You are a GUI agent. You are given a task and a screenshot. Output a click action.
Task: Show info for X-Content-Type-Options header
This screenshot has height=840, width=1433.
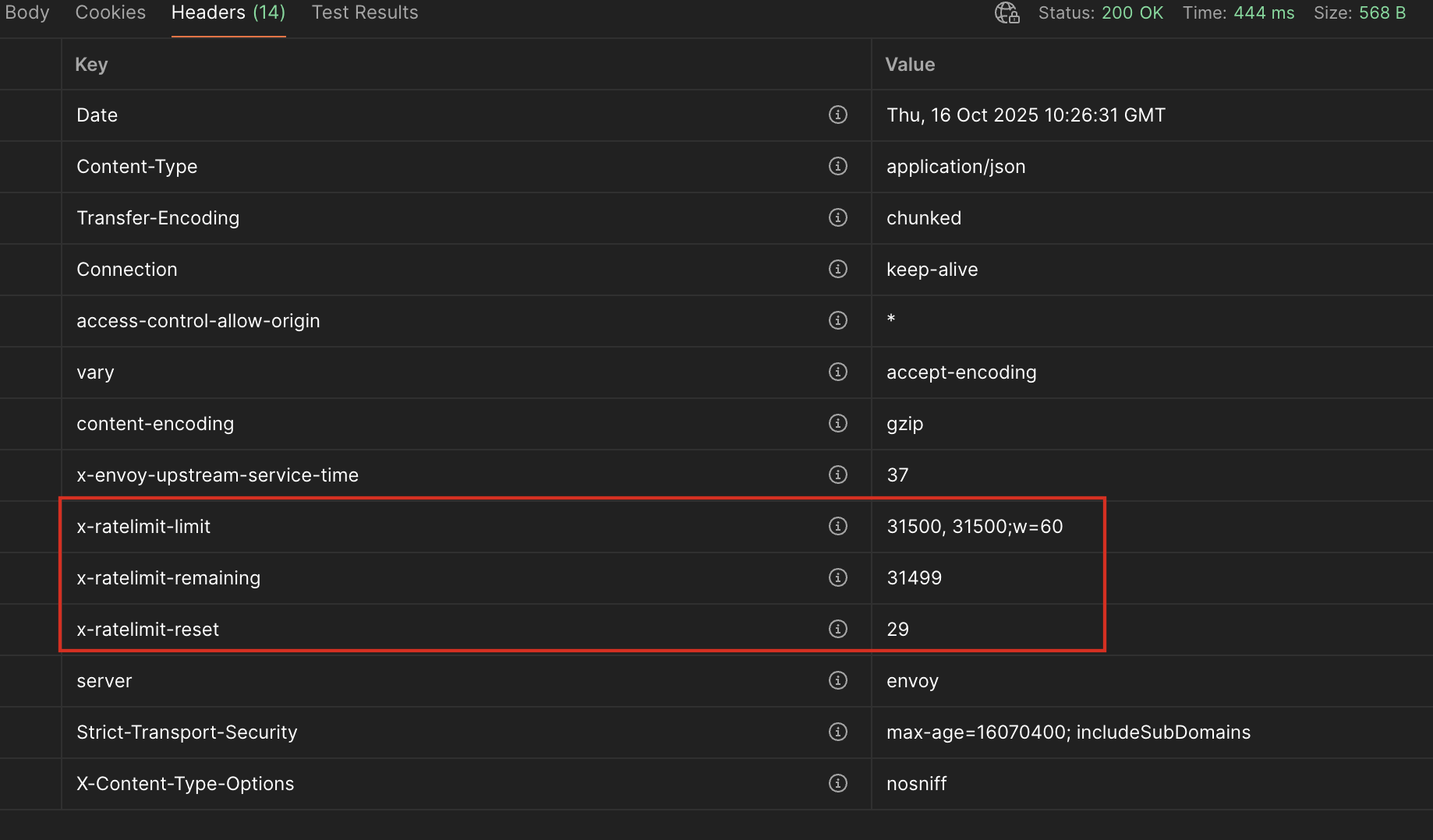point(838,783)
